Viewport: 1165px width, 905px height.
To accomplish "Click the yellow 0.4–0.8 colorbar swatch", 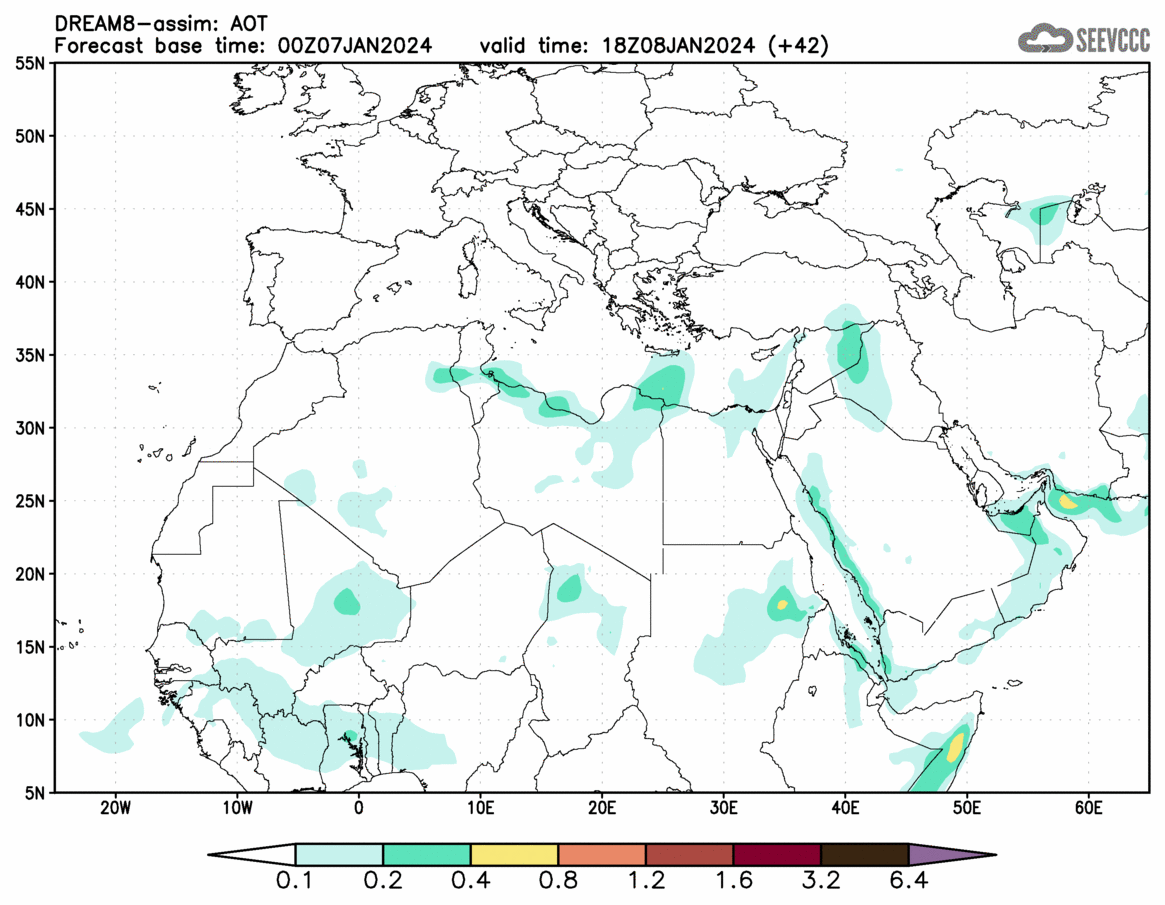I will click(x=514, y=854).
